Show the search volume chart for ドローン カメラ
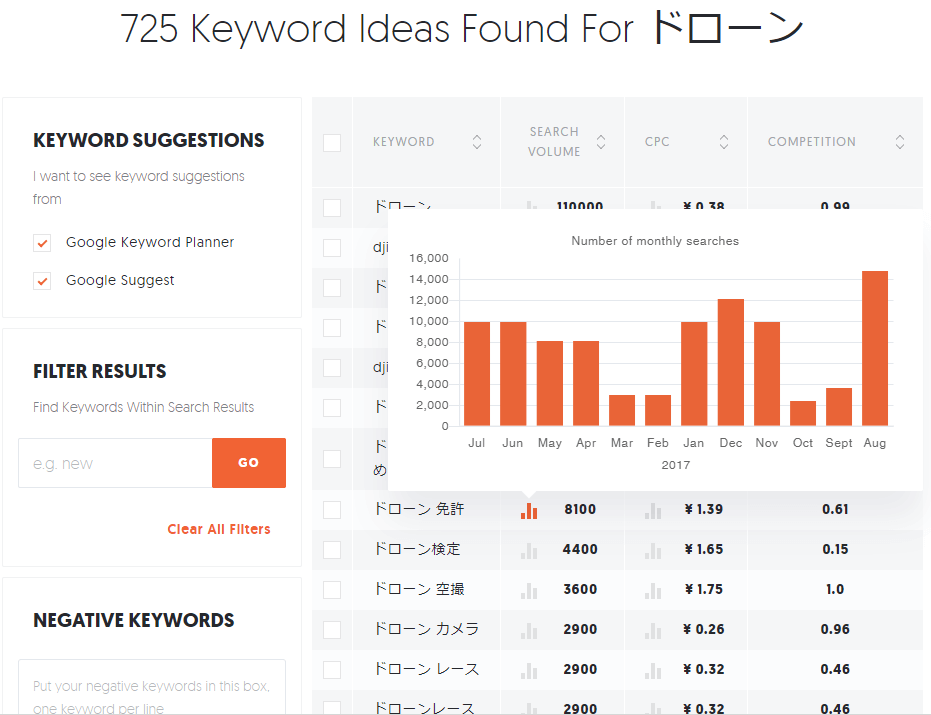The width and height of the screenshot is (931, 715). 529,630
